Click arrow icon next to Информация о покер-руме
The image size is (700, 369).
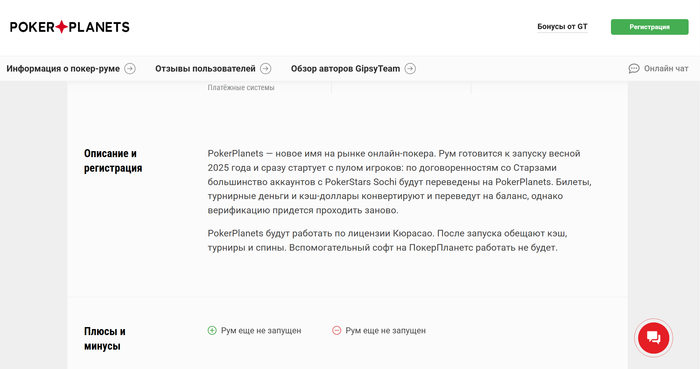click(x=130, y=69)
